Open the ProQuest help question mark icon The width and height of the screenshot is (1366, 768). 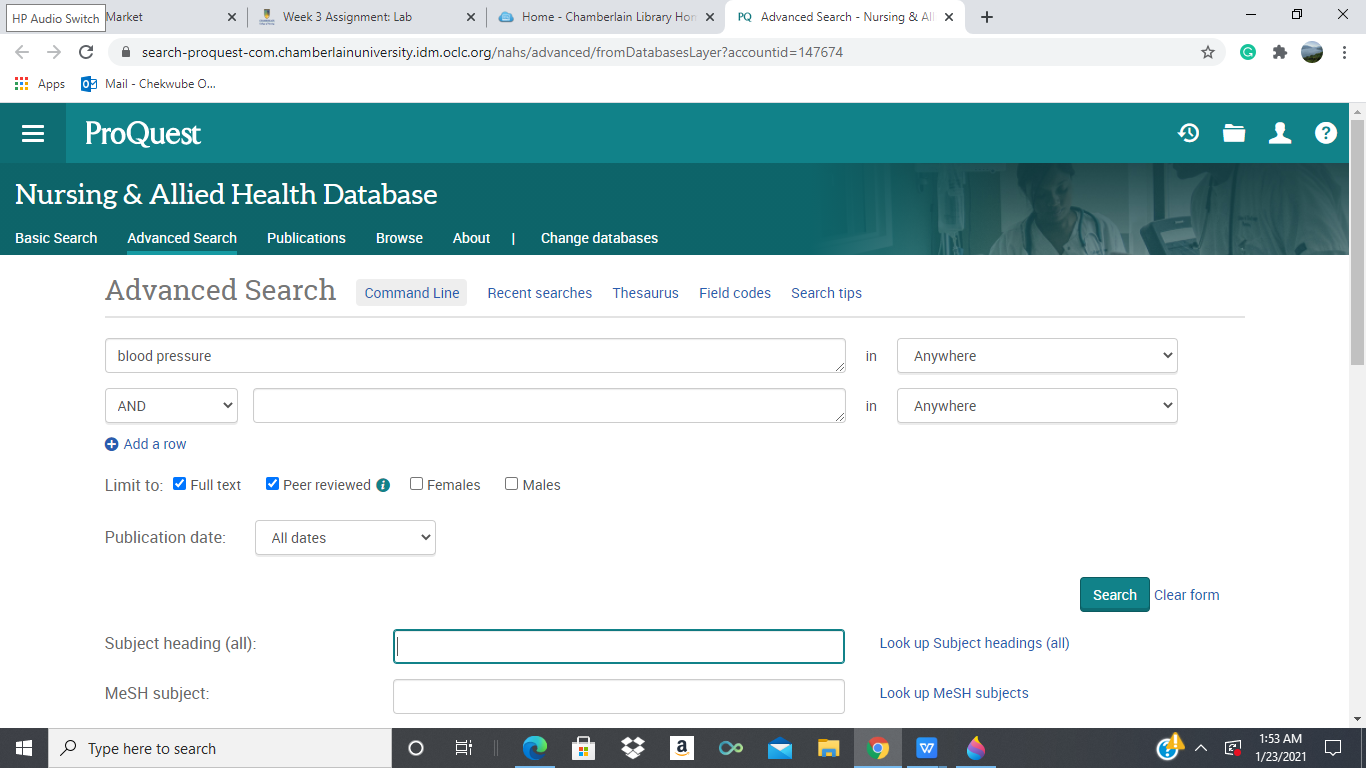point(1326,133)
